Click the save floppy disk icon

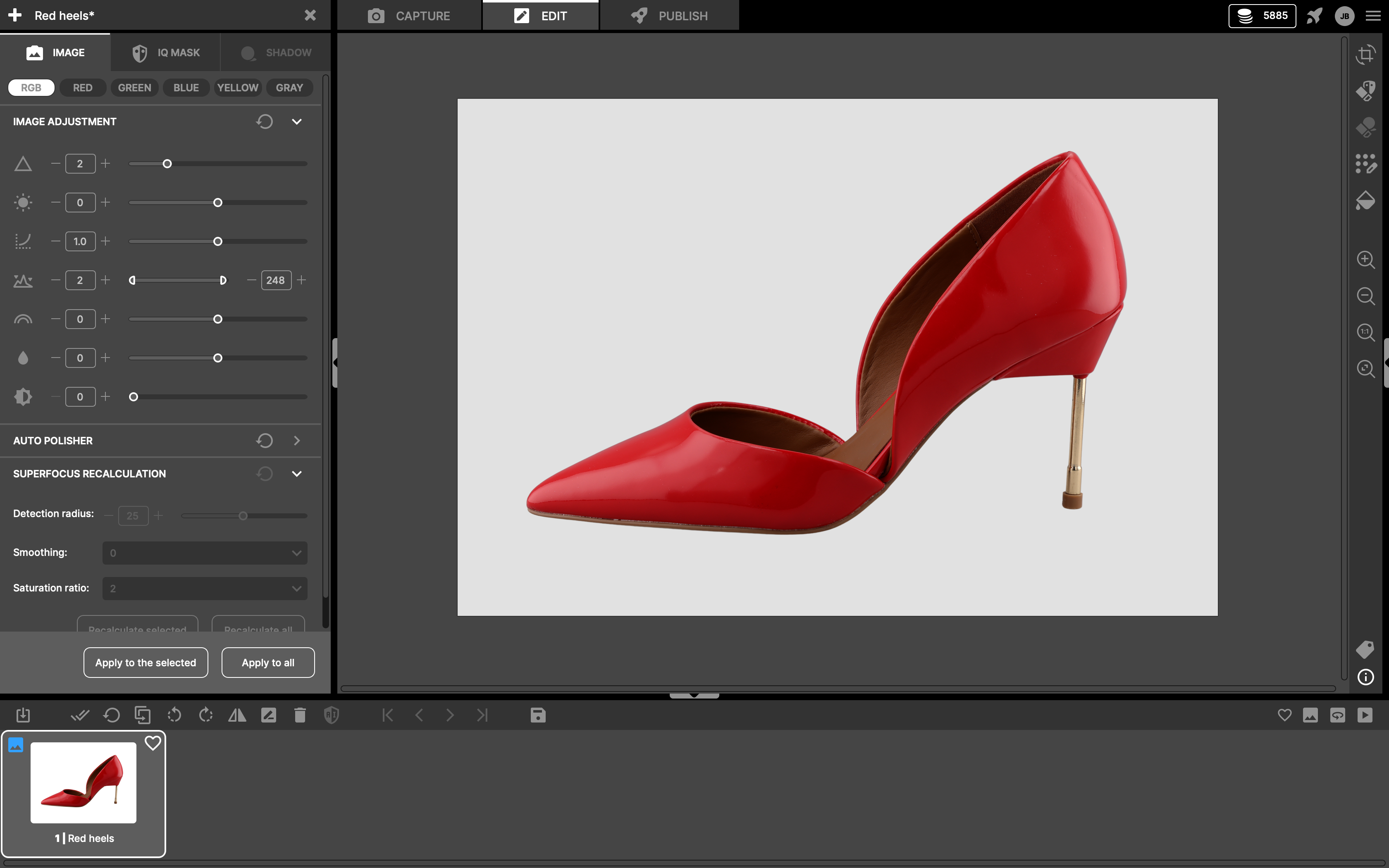[x=538, y=715]
